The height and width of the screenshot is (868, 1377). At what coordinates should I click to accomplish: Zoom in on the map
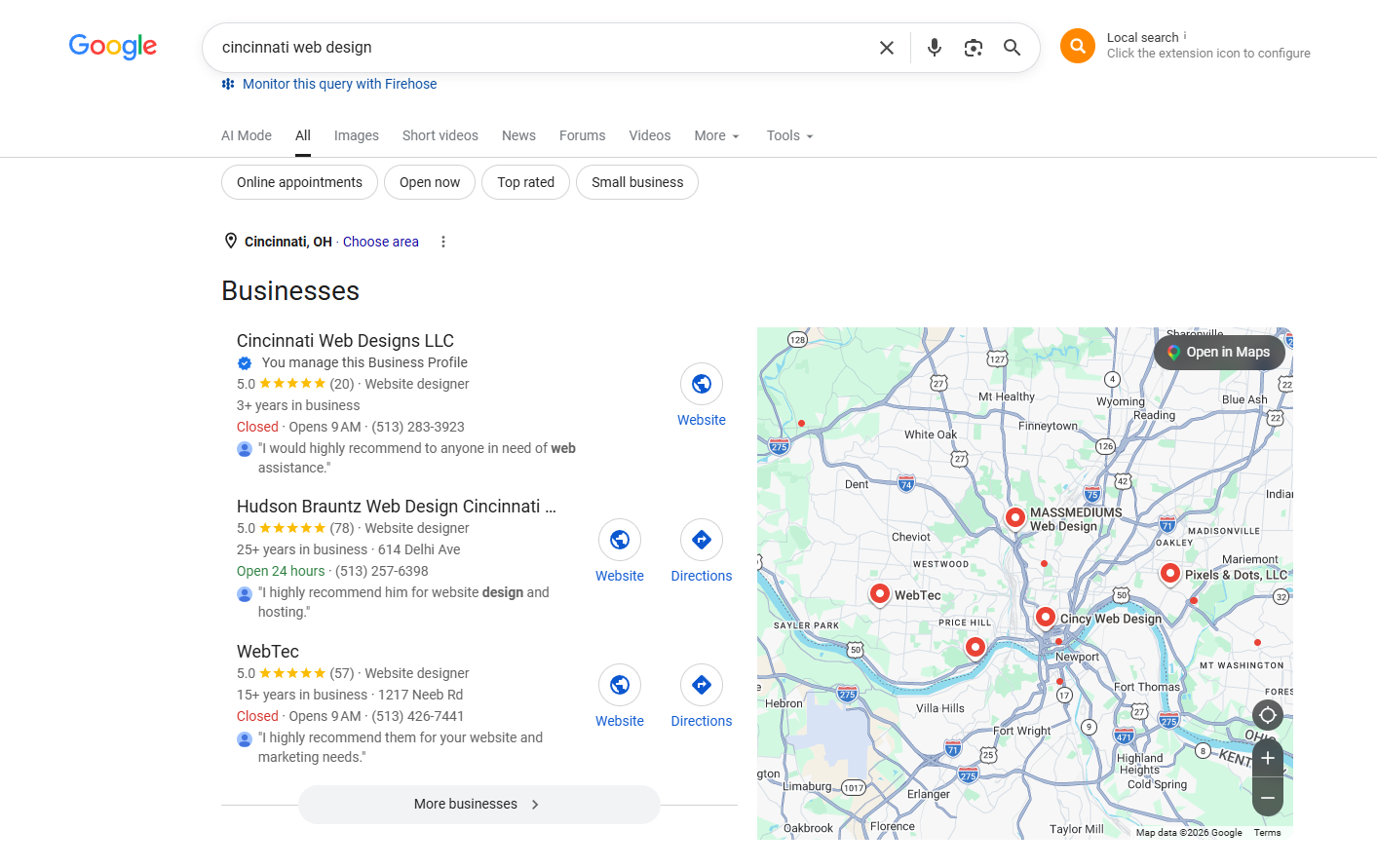tap(1268, 758)
